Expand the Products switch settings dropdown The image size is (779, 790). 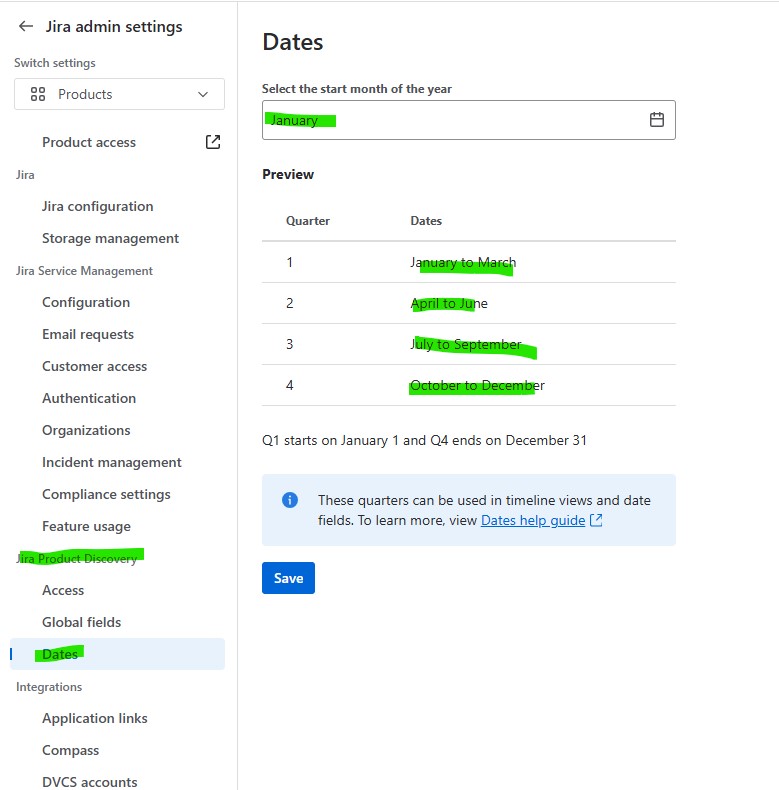[119, 94]
